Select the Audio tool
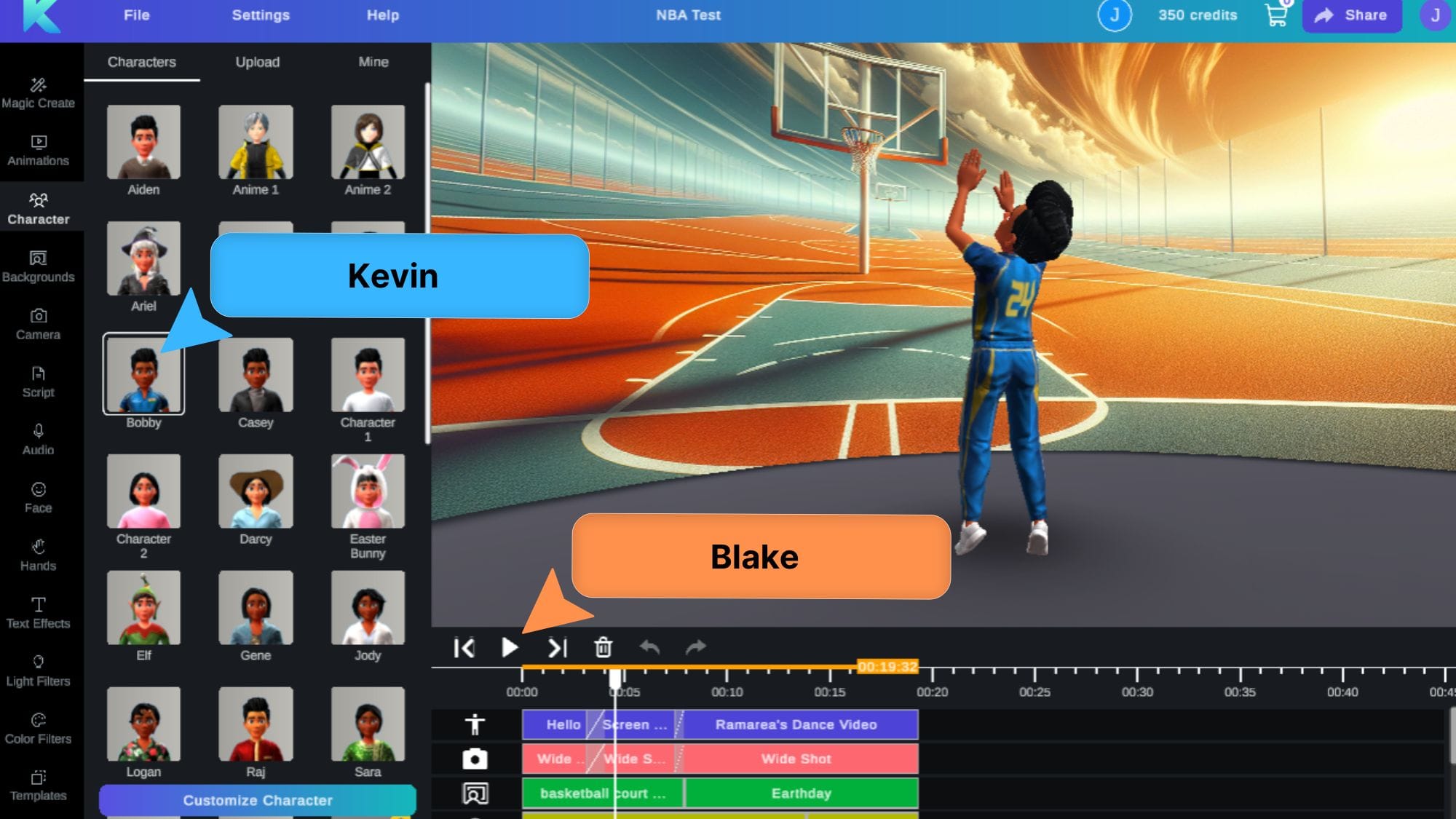1456x819 pixels. pos(37,440)
